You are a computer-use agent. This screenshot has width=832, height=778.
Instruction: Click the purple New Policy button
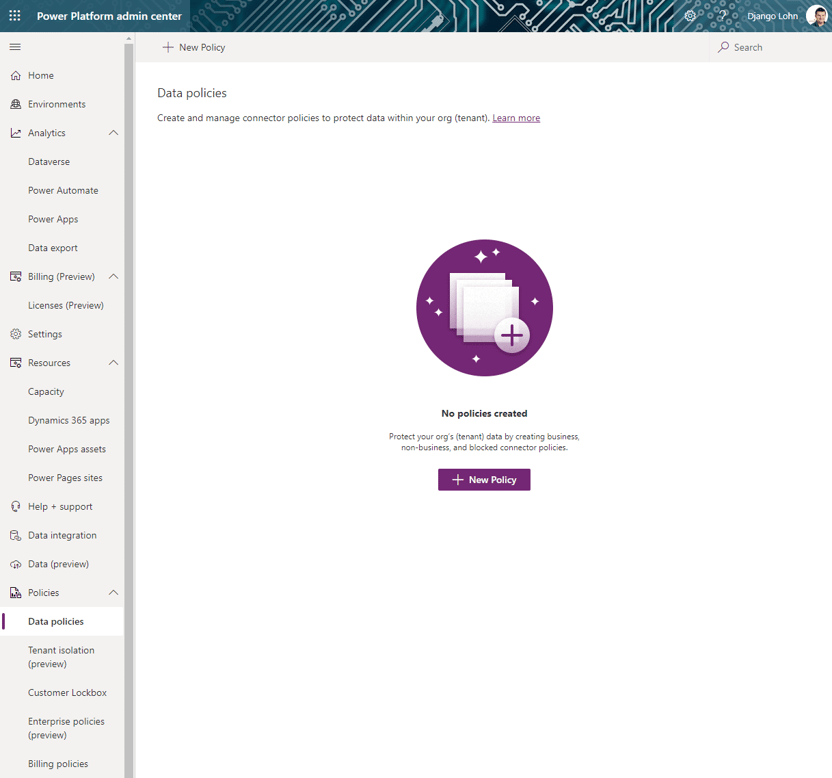click(484, 479)
